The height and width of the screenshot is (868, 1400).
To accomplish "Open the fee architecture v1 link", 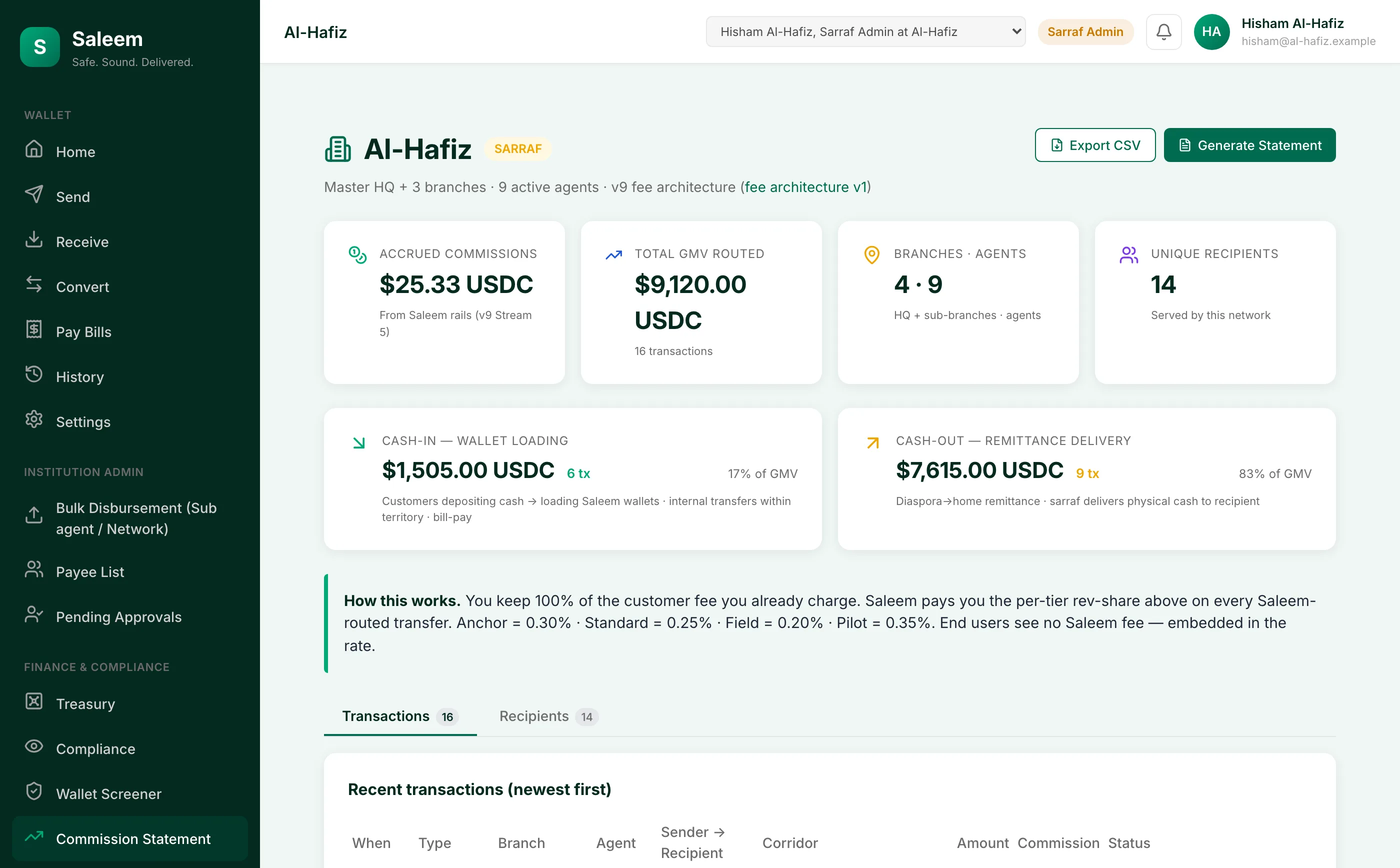I will pos(805,187).
